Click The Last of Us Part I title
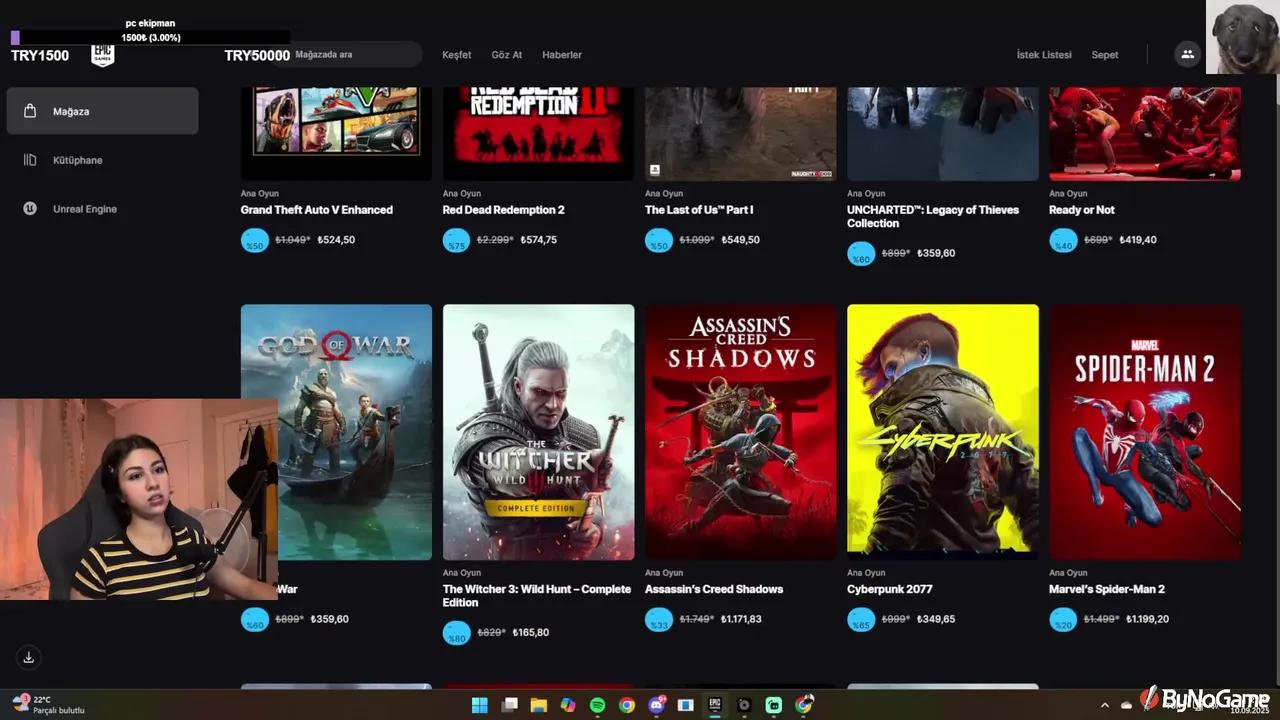This screenshot has width=1280, height=720. pos(699,210)
